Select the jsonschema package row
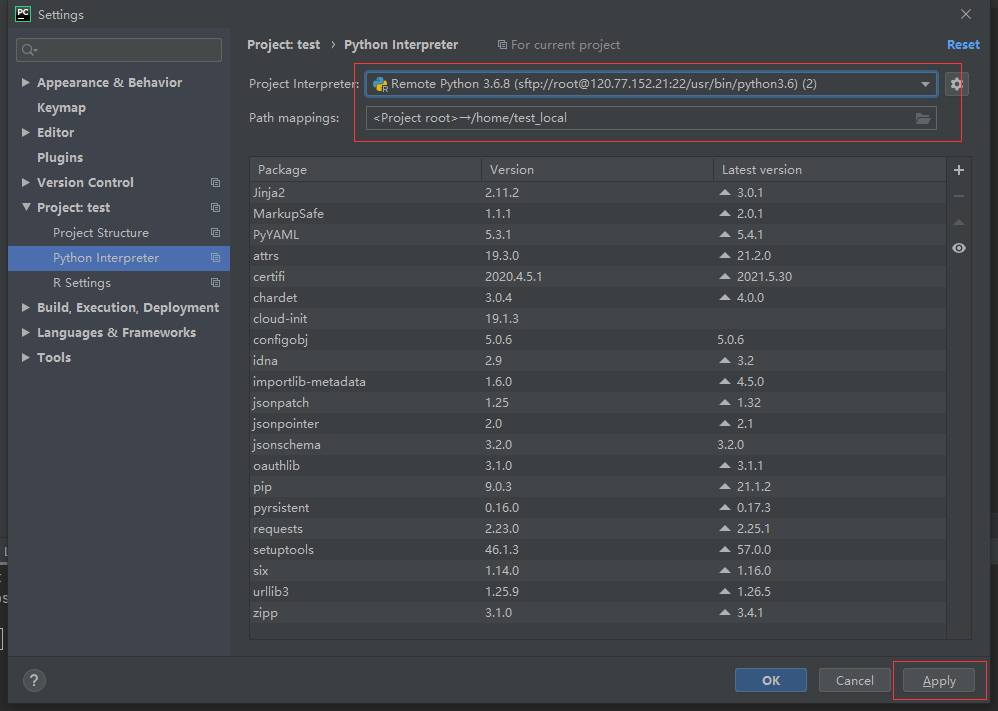The image size is (998, 711). click(x=598, y=444)
